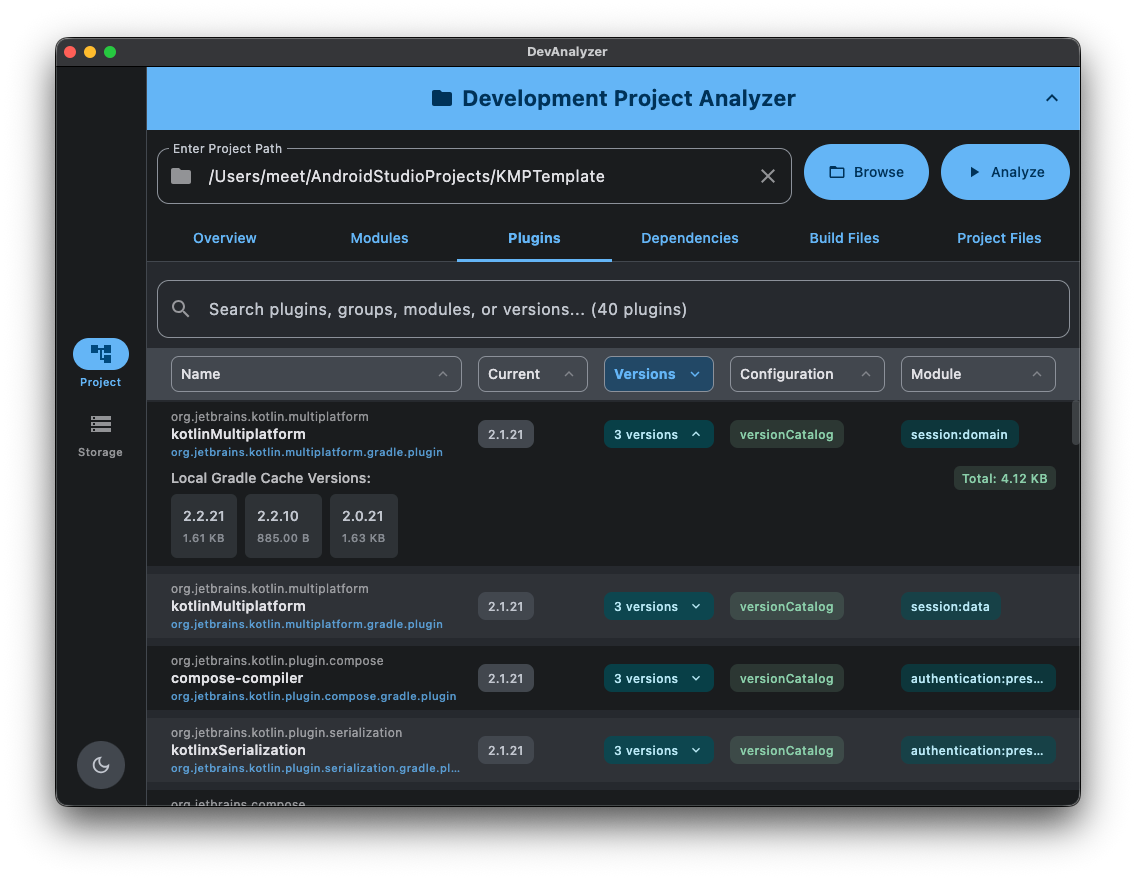Viewport: 1136px width, 880px height.
Task: Open org.jetbrains.kotlin.plugin.serialization.gradle plugin link
Action: coord(315,768)
